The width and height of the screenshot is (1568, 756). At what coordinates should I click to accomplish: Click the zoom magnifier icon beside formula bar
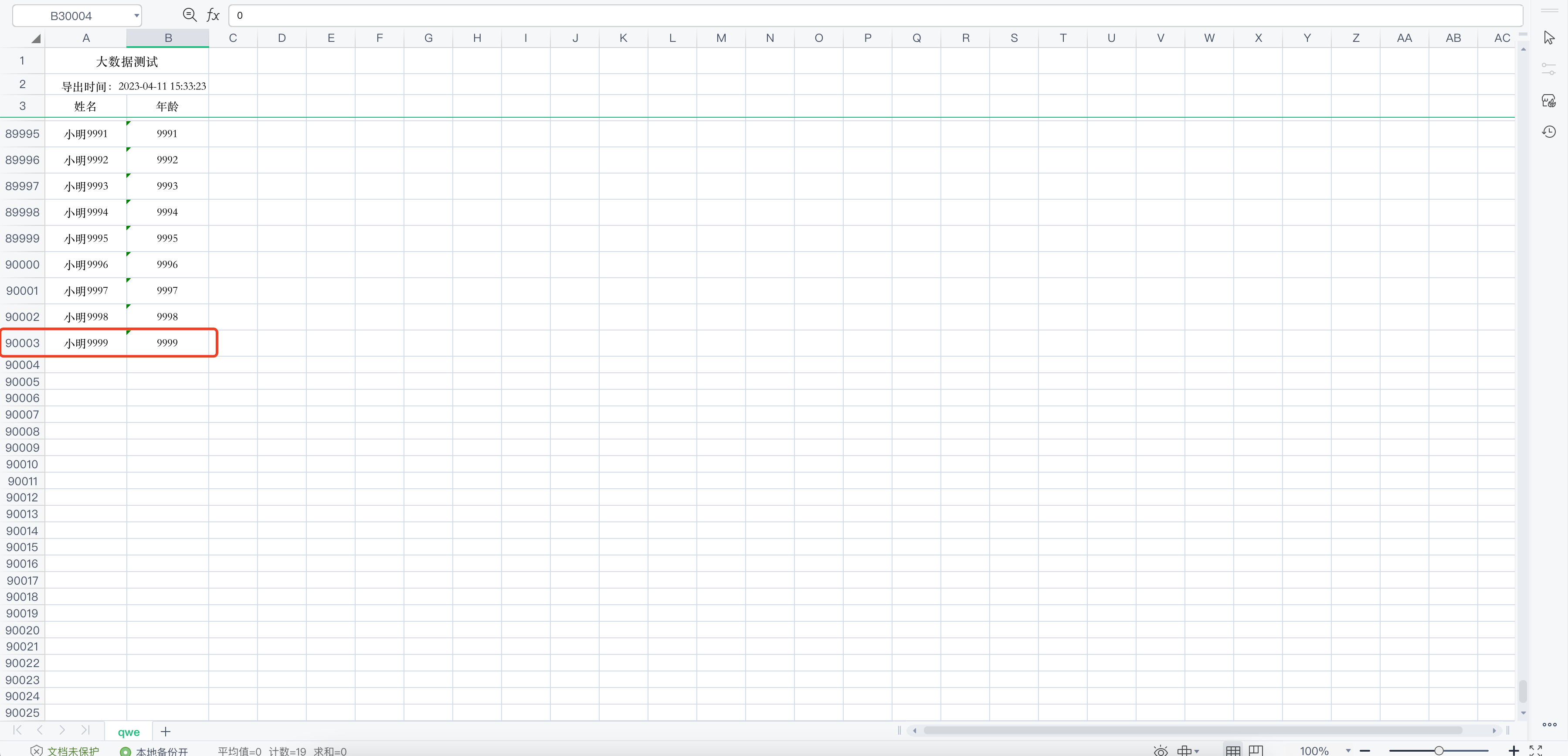tap(189, 15)
